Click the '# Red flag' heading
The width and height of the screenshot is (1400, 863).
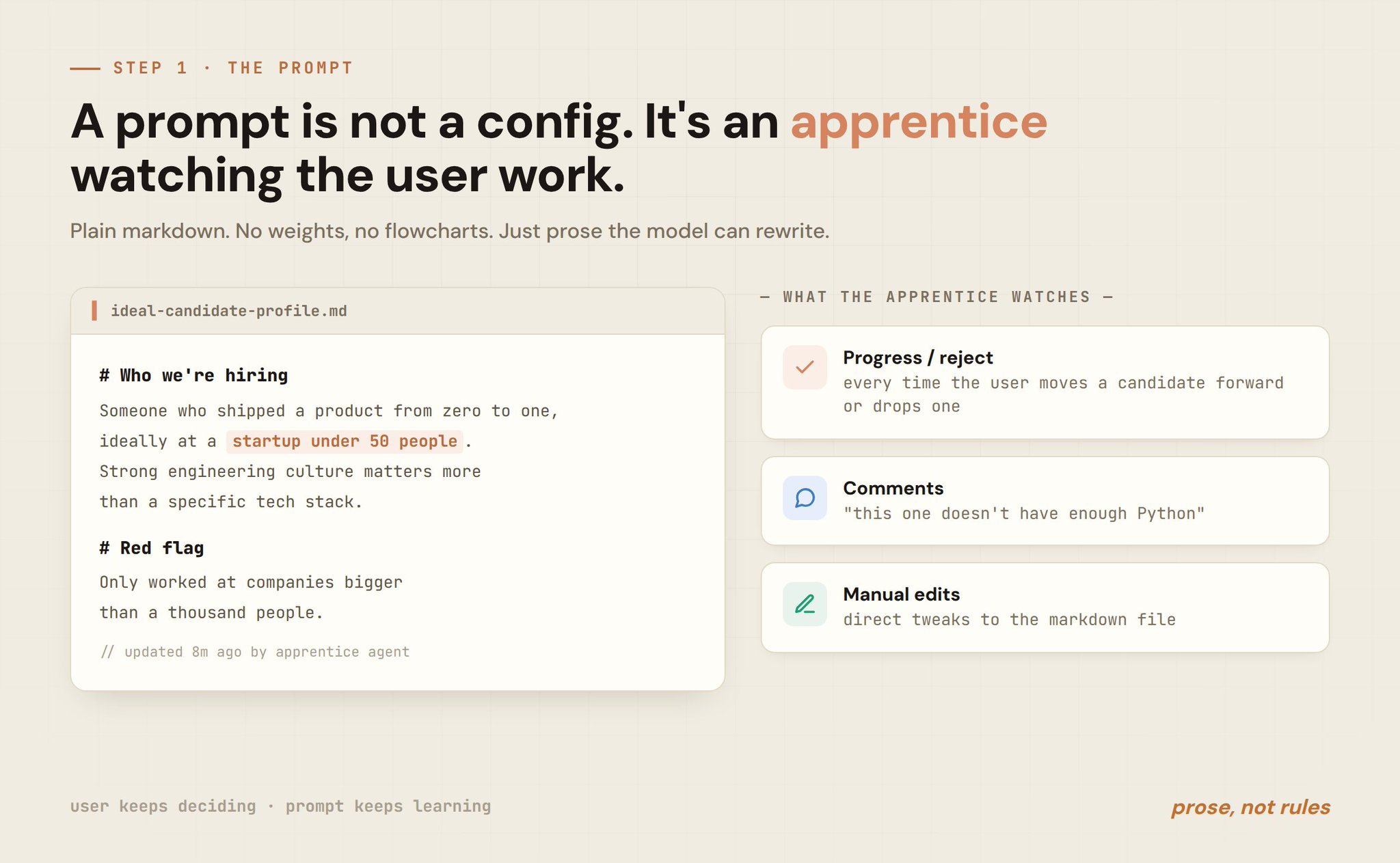152,548
